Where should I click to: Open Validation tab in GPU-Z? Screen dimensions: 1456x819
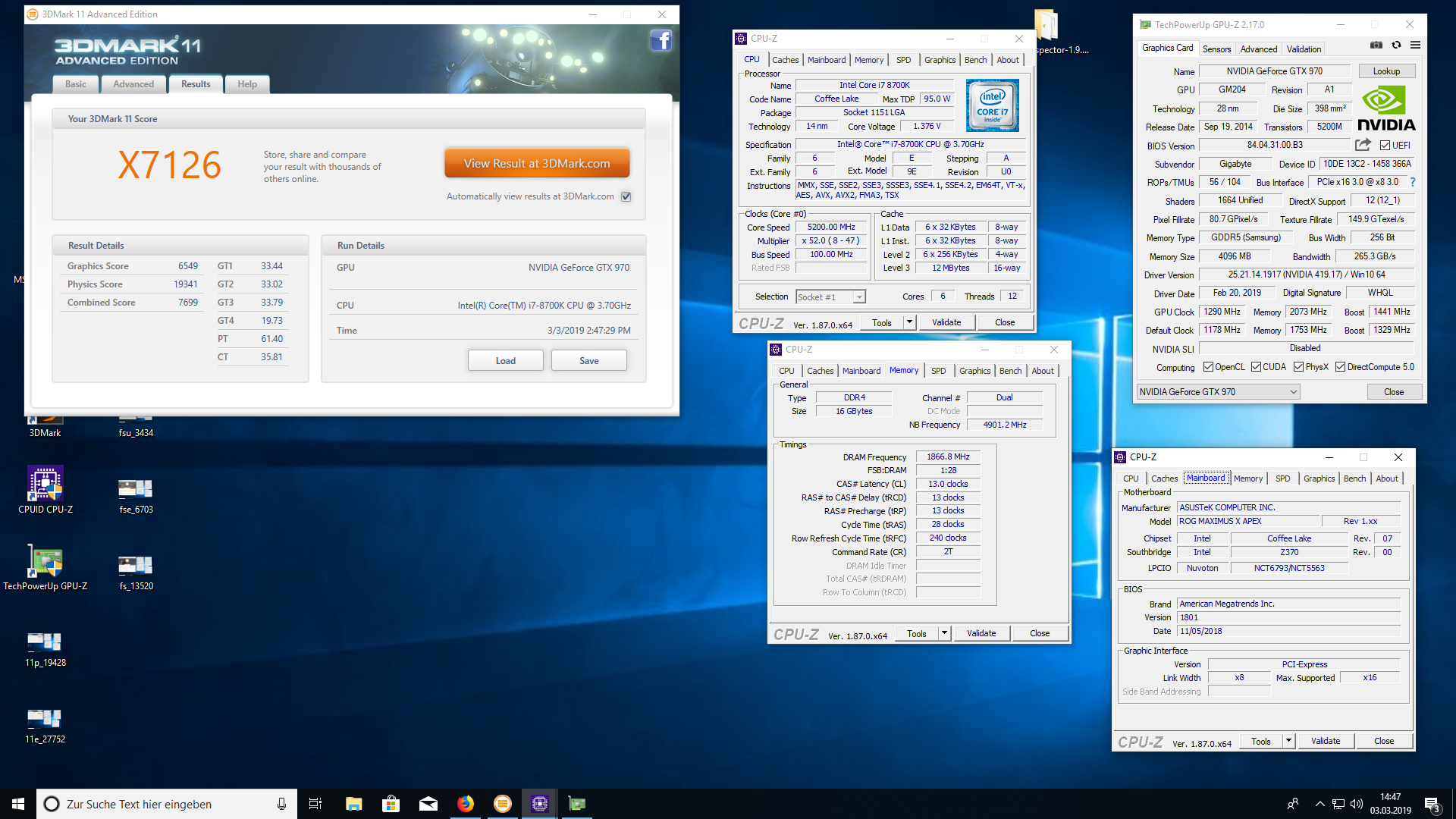[1304, 49]
